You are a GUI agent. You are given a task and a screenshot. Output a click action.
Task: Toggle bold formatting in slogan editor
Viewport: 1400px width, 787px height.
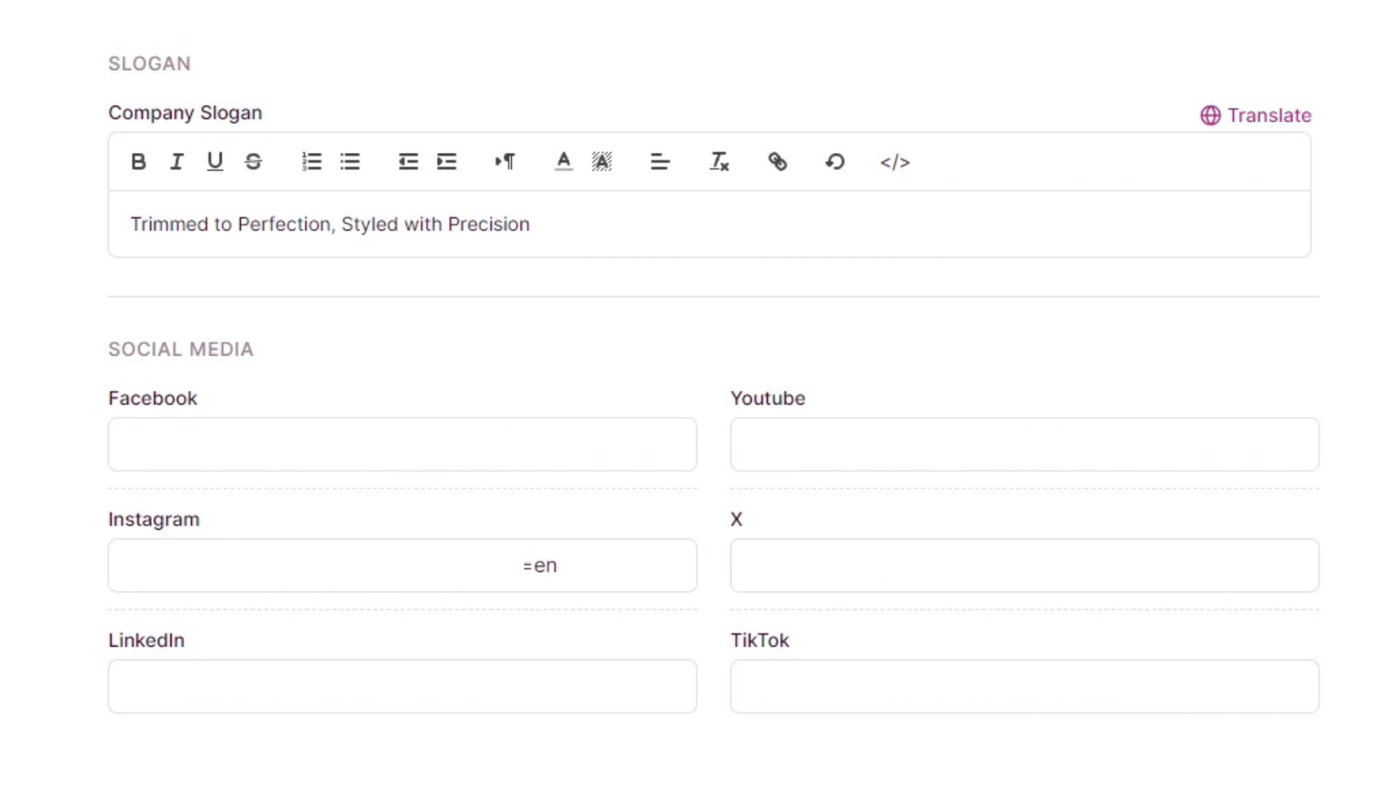click(138, 162)
